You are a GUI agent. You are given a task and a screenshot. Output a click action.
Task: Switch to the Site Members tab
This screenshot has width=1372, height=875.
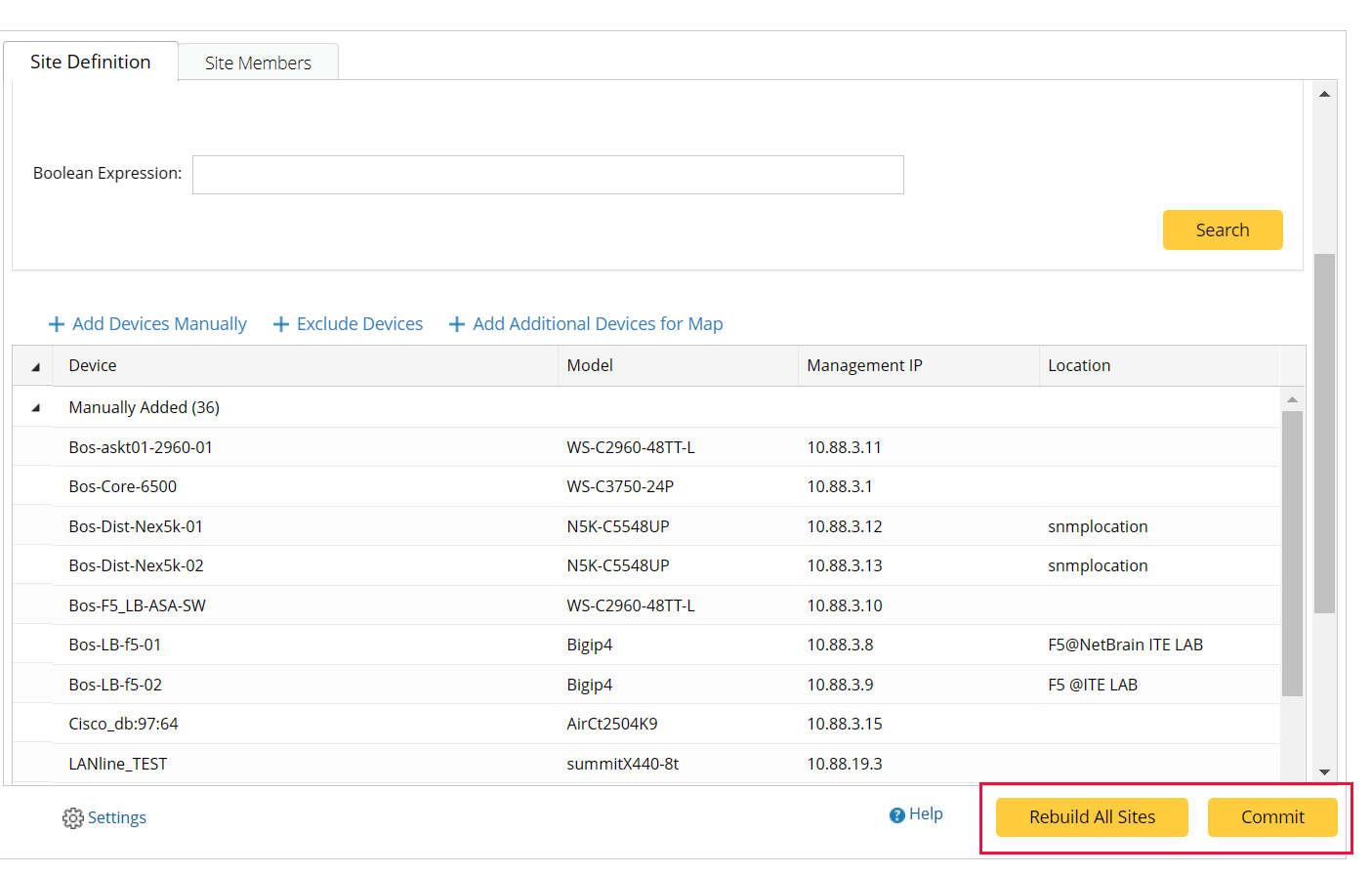tap(258, 62)
